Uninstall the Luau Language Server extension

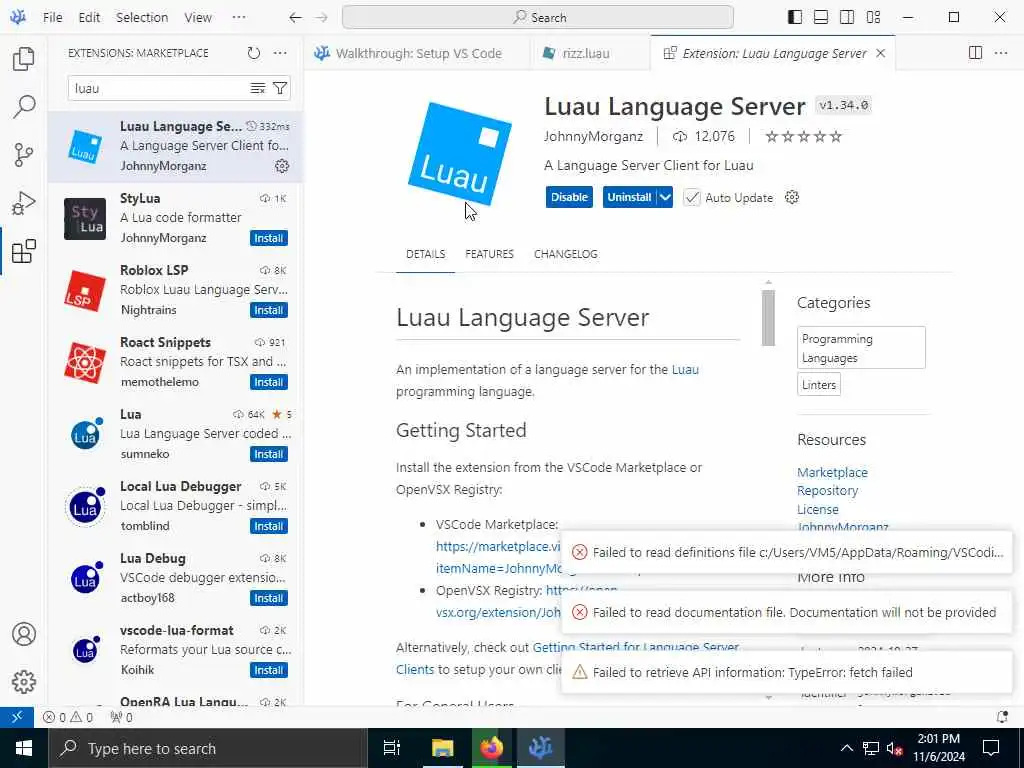629,197
